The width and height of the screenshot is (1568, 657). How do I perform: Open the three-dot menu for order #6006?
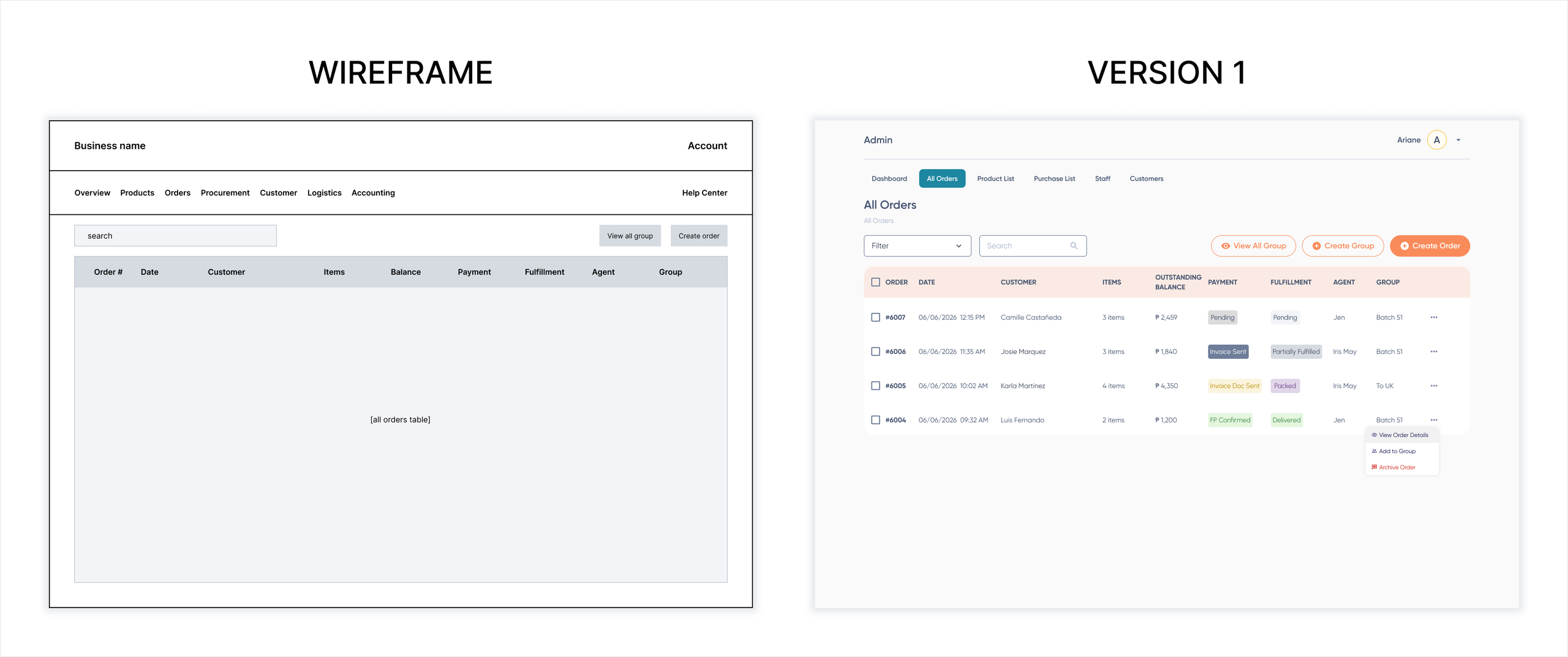coord(1434,351)
